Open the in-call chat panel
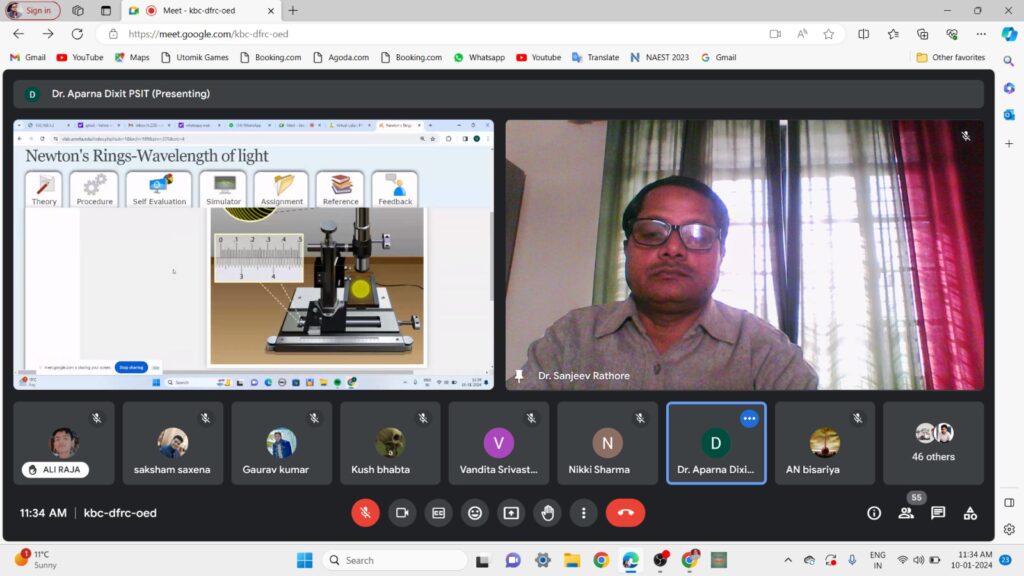 pyautogui.click(x=938, y=513)
